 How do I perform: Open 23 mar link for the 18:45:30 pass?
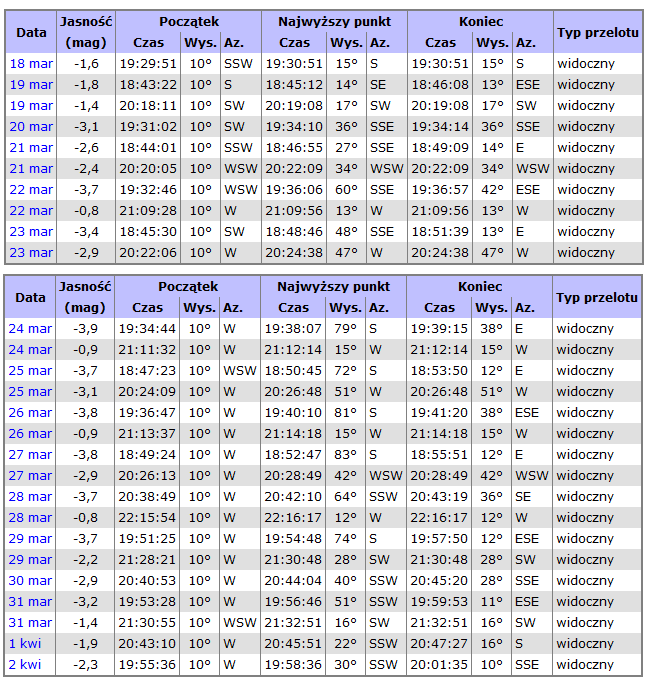[31, 232]
